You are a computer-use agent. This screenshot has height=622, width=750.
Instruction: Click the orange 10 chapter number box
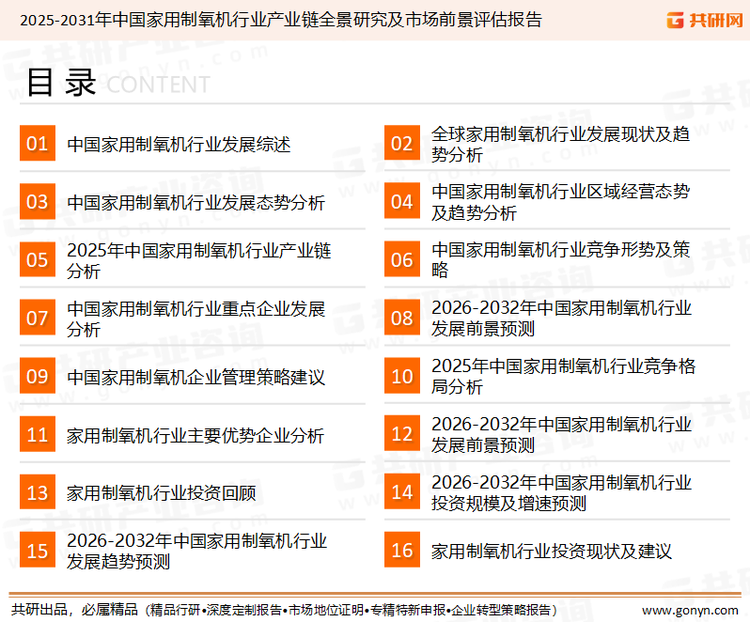tap(402, 376)
